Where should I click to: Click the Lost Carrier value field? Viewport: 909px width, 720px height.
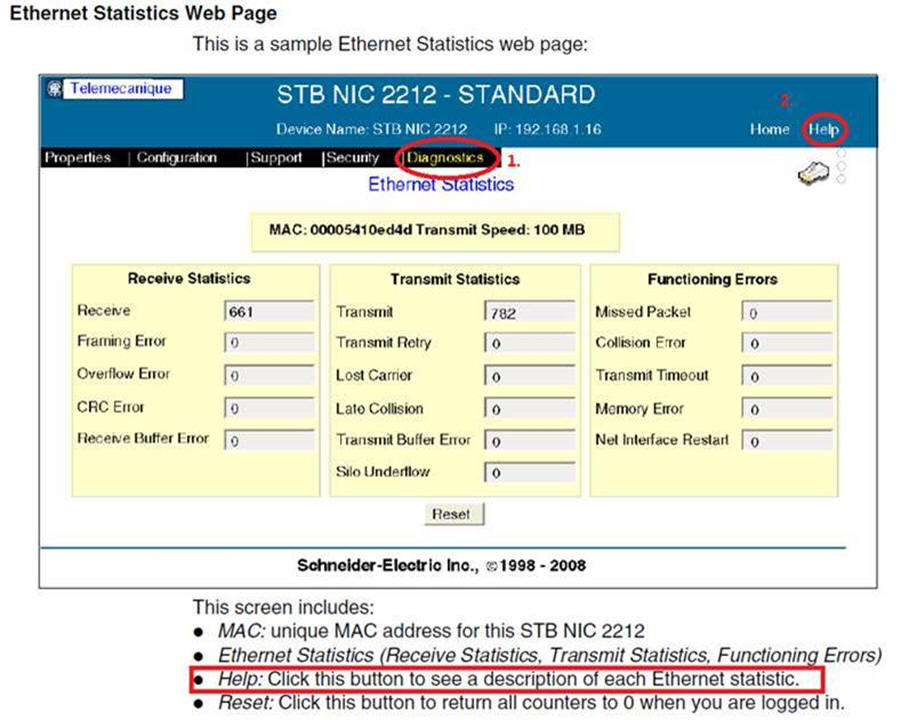tap(530, 376)
